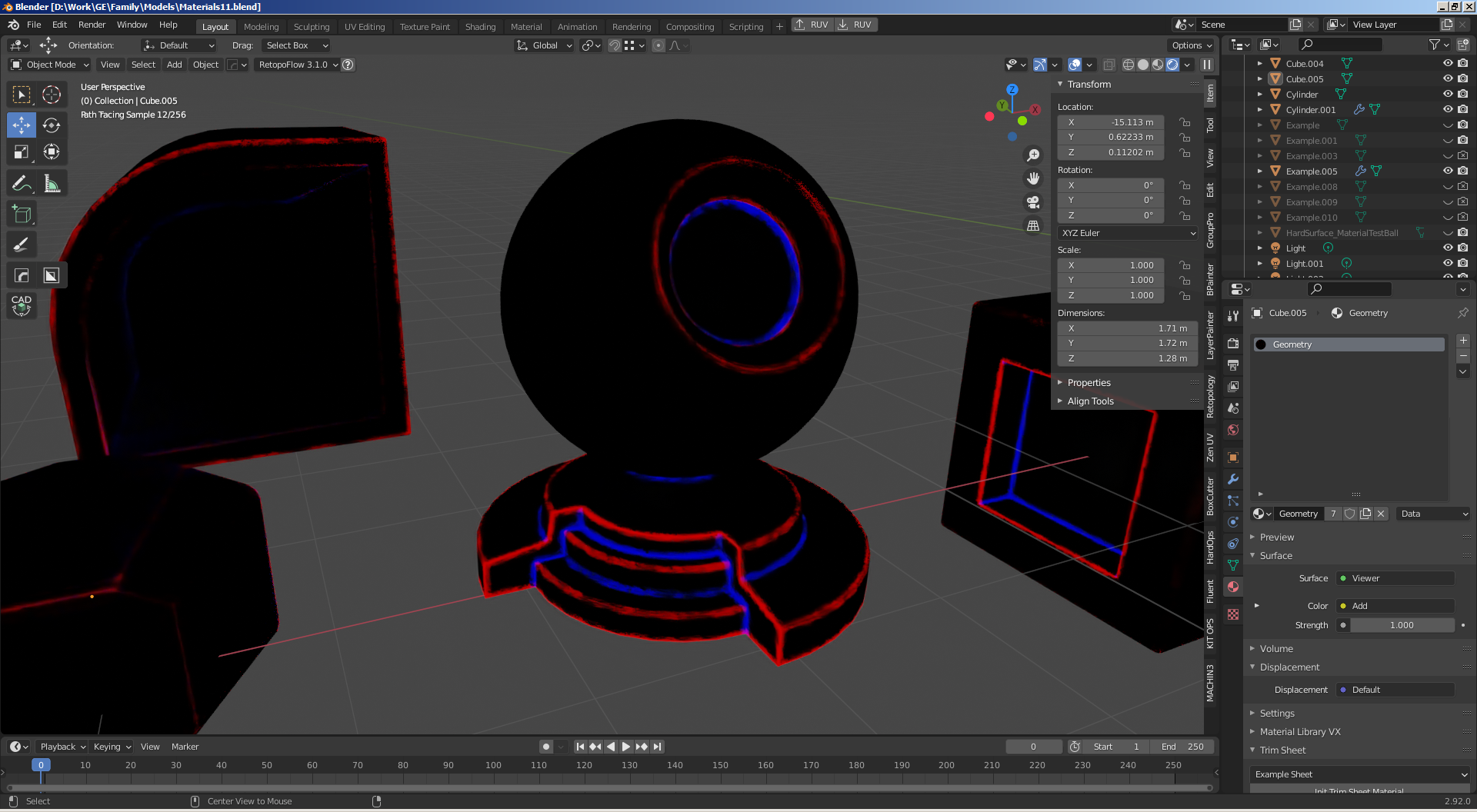Hide Cube.005 in the outliner
The width and height of the screenshot is (1477, 812).
[1447, 79]
